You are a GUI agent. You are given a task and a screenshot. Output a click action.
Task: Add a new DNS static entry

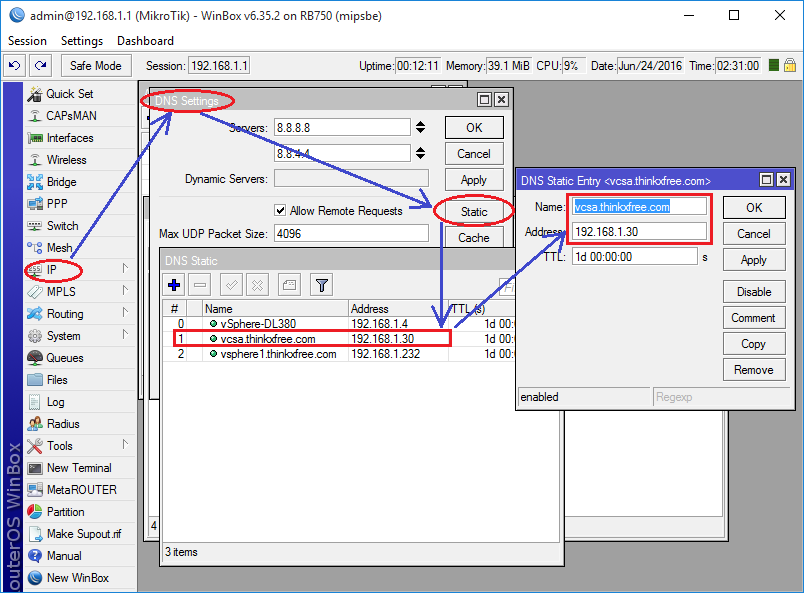coord(172,285)
